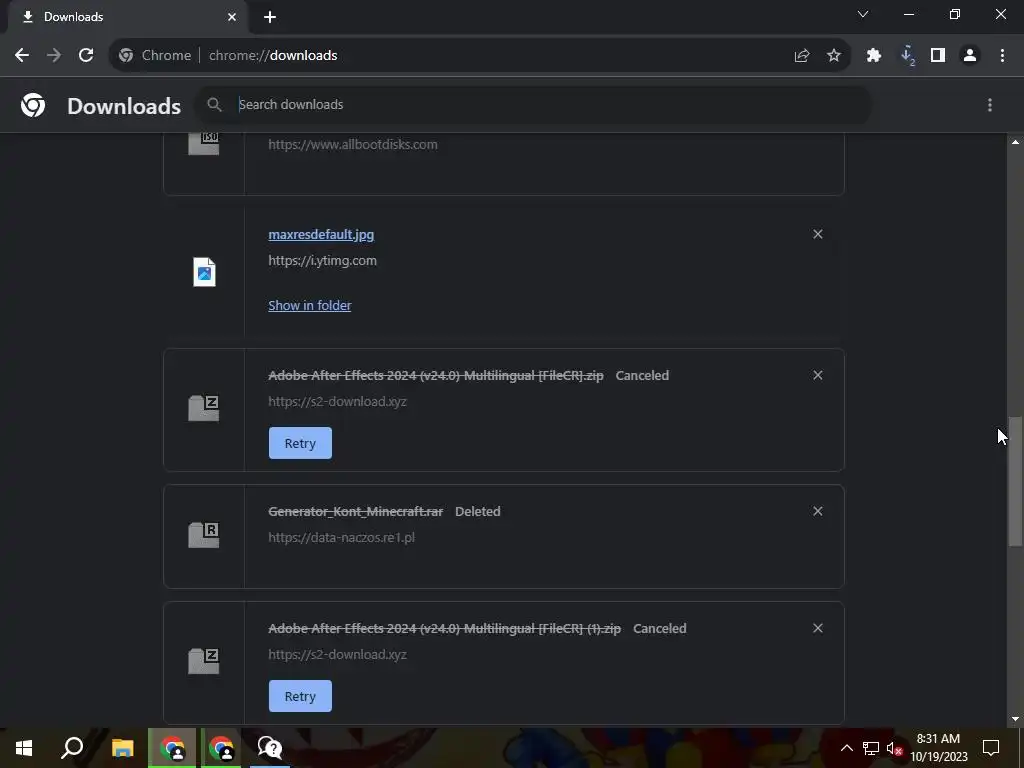Open the muted volume tray icon
Screen dimensions: 1024x768
(x=894, y=748)
